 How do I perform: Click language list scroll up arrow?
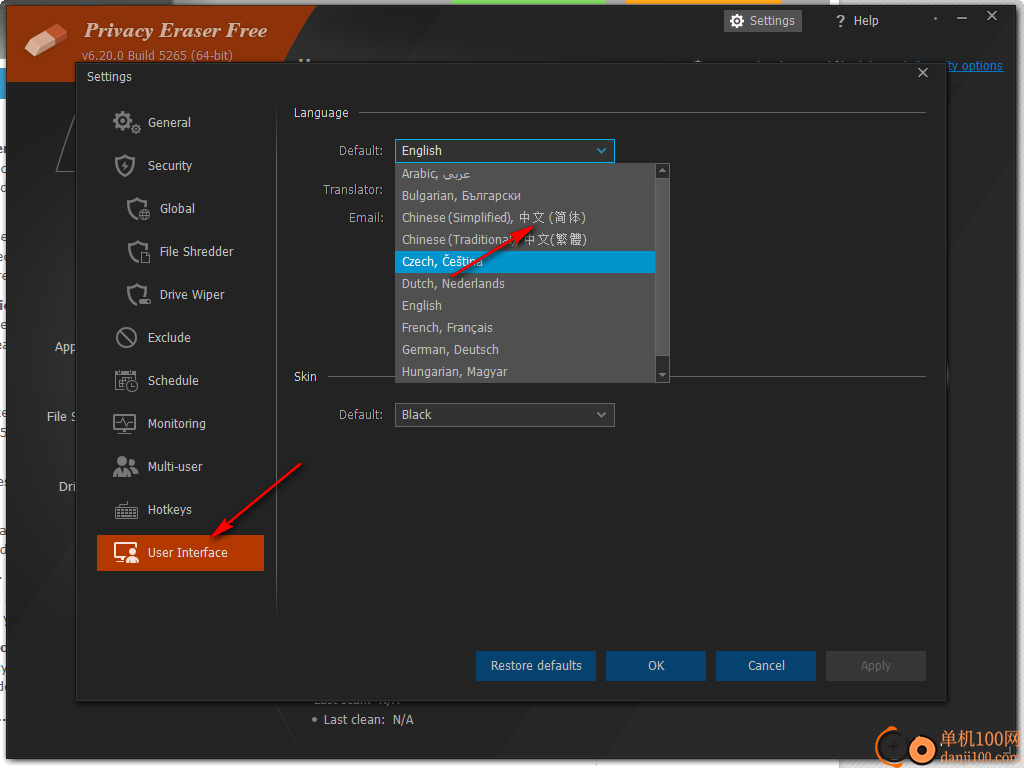(x=662, y=171)
